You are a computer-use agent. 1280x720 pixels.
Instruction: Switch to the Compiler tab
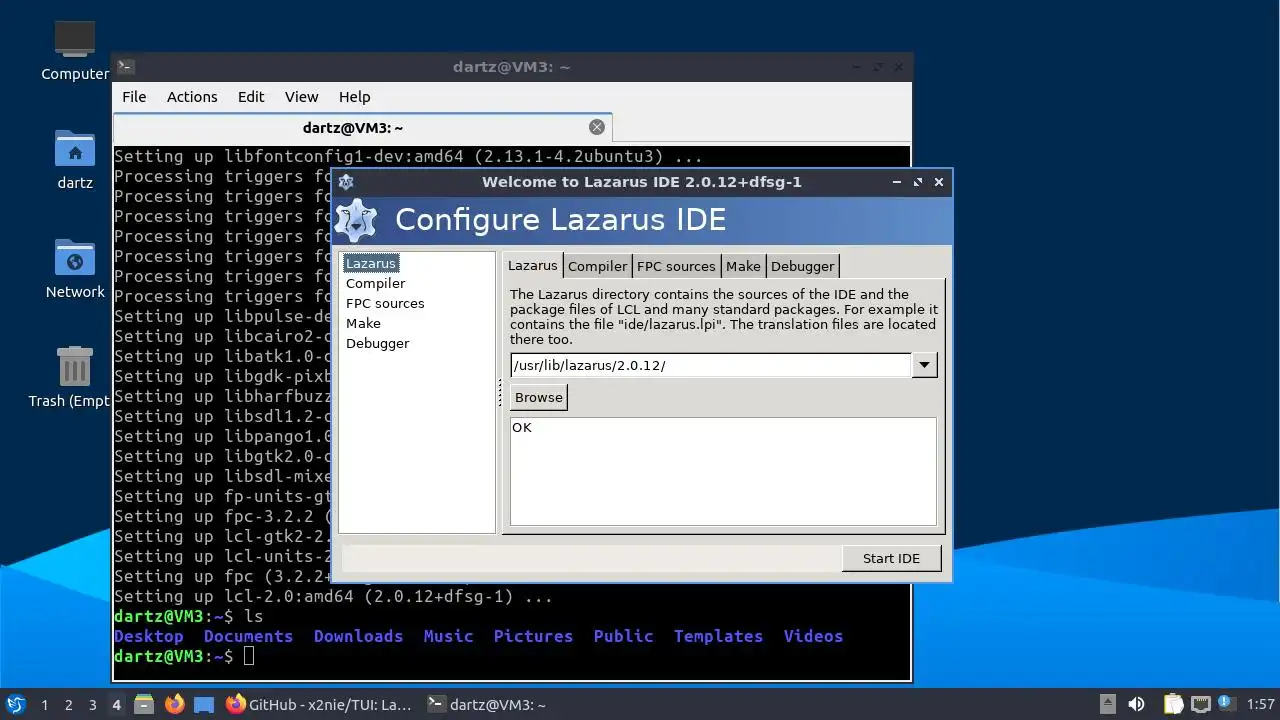coord(597,266)
